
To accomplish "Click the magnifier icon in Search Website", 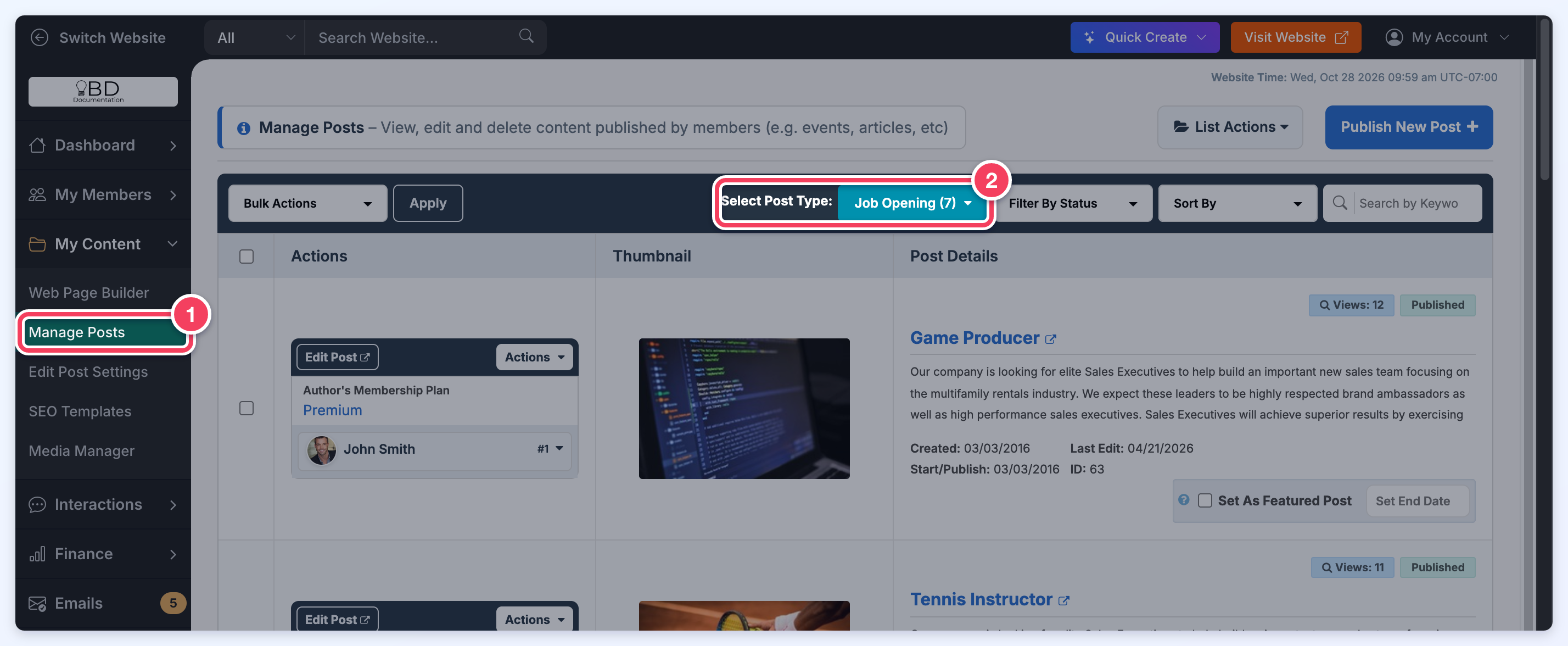I will [x=526, y=37].
